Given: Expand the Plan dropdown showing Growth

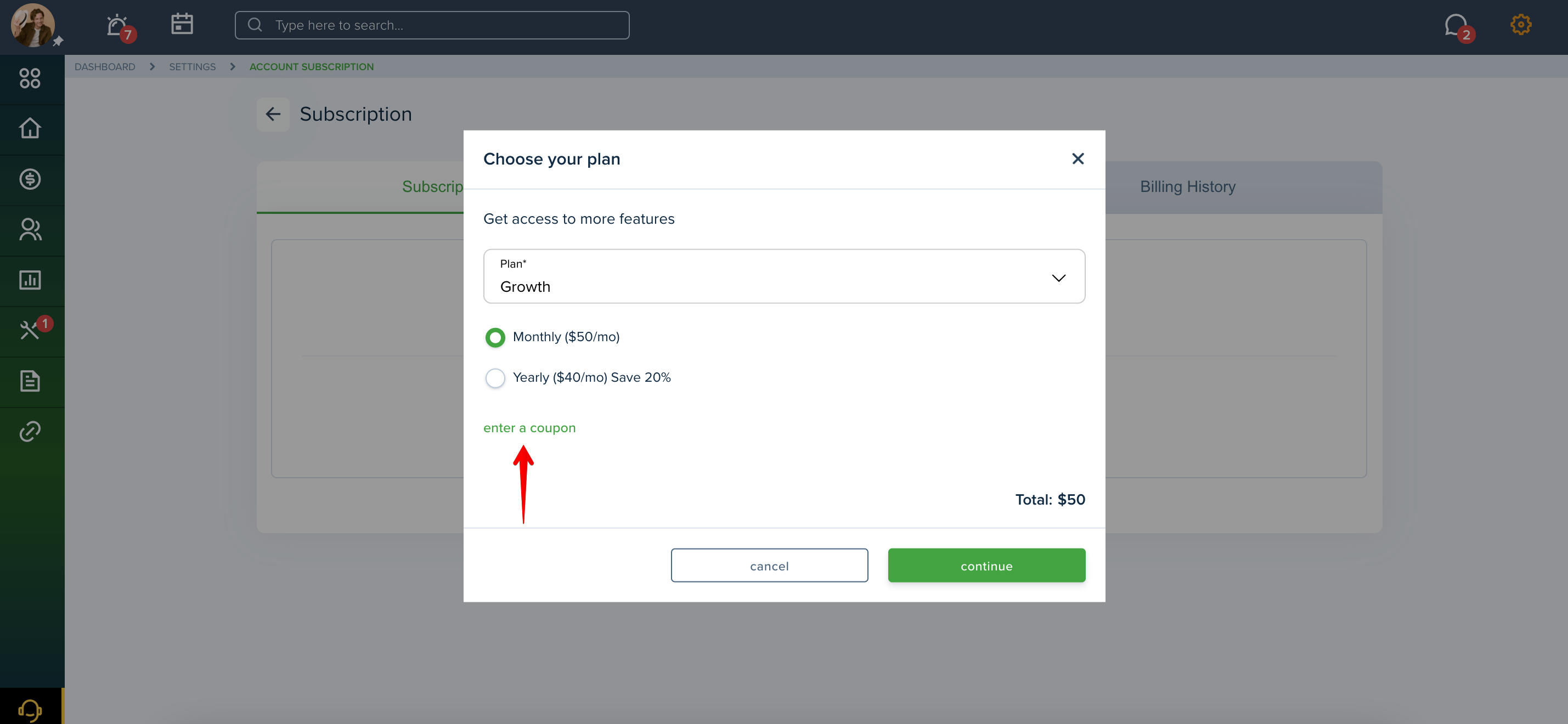Looking at the screenshot, I should point(784,276).
